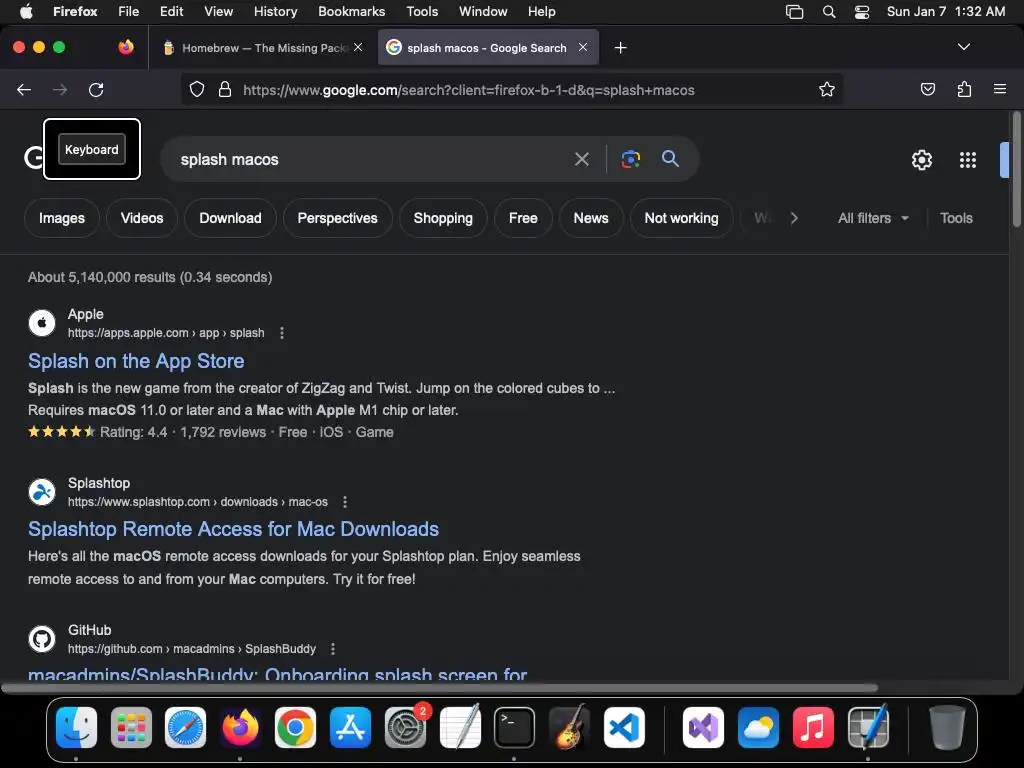Screen dimensions: 1024x768
Task: Open Google quick settings gear icon
Action: (x=921, y=160)
